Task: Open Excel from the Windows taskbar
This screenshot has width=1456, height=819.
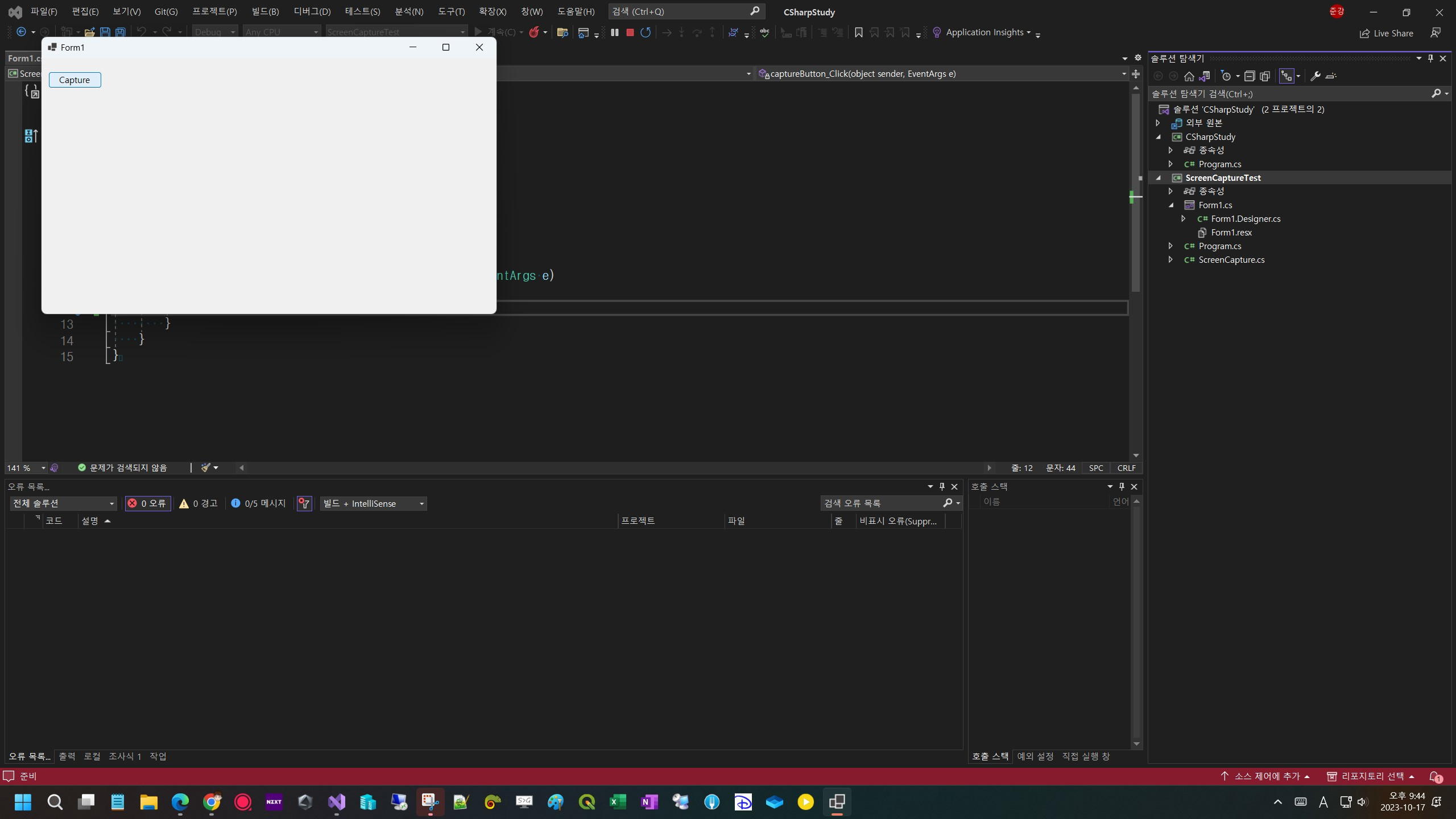Action: (x=618, y=802)
